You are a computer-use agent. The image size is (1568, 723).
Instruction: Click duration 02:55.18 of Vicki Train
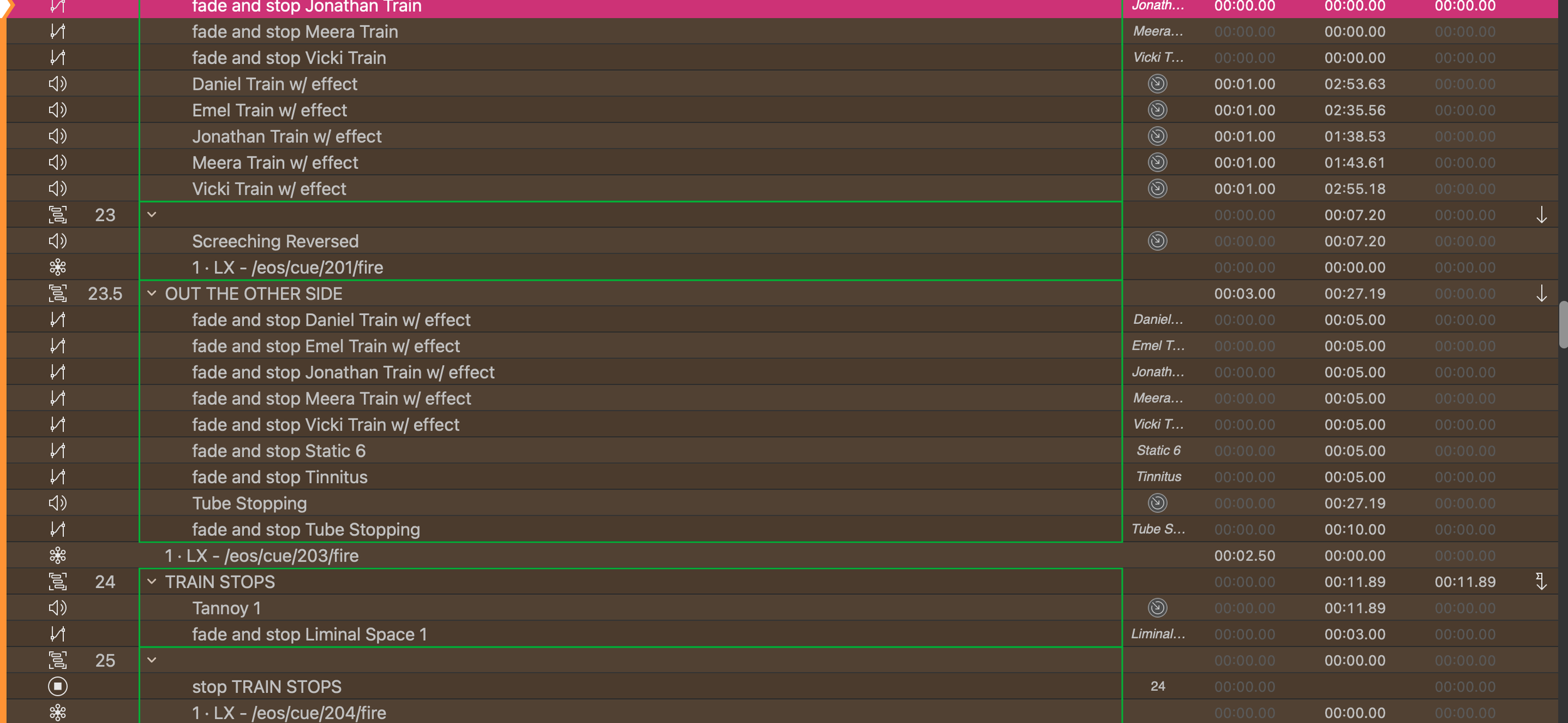point(1355,189)
